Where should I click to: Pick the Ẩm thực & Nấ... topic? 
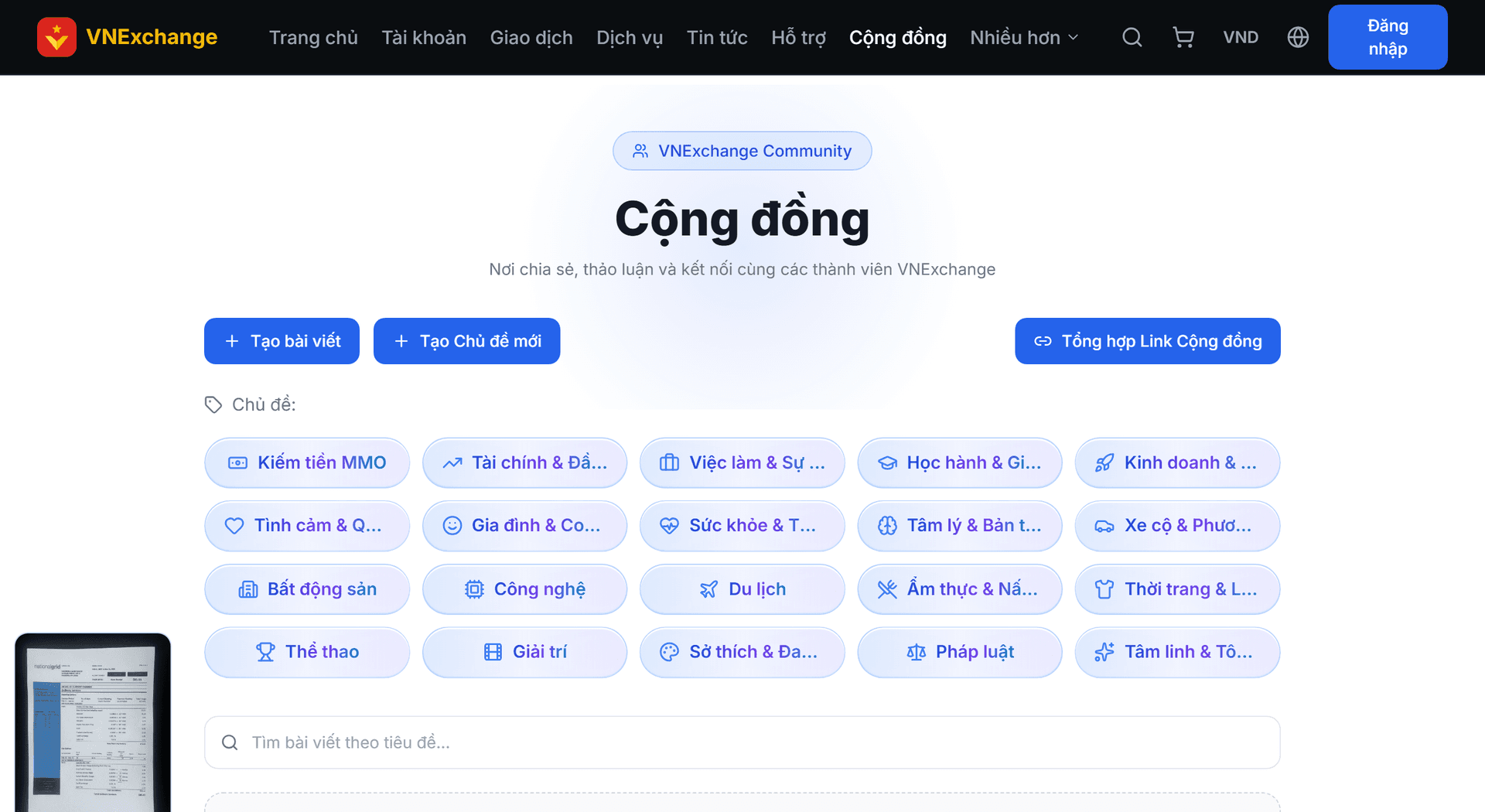point(960,589)
